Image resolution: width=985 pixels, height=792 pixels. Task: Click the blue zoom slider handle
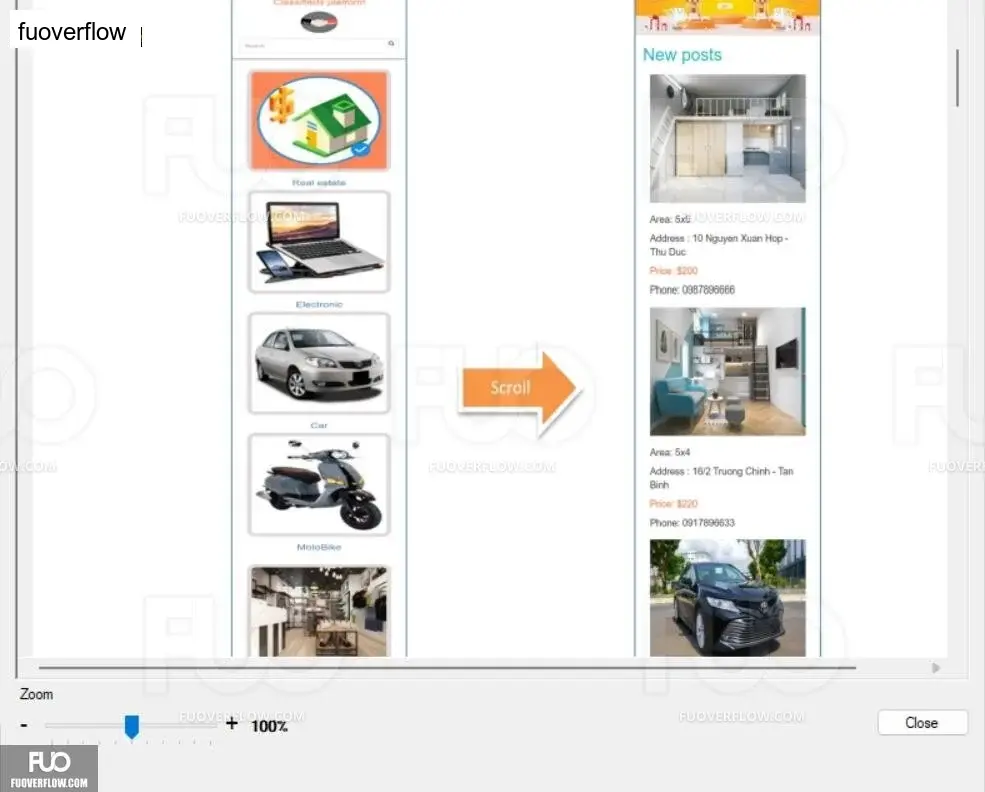pos(131,727)
